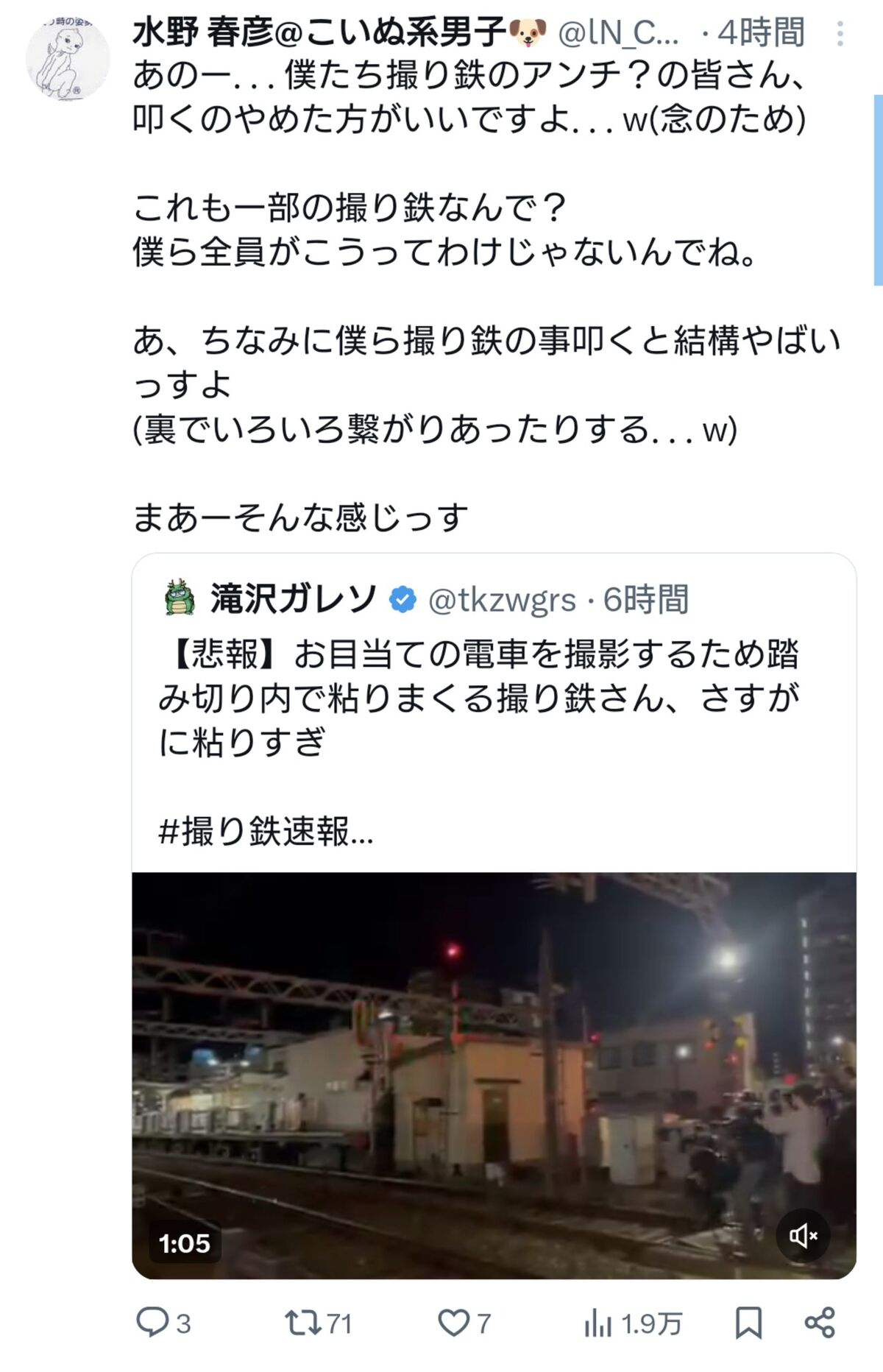The height and width of the screenshot is (1372, 883).
Task: Click the blue scrollbar on right edge
Action: [878, 190]
